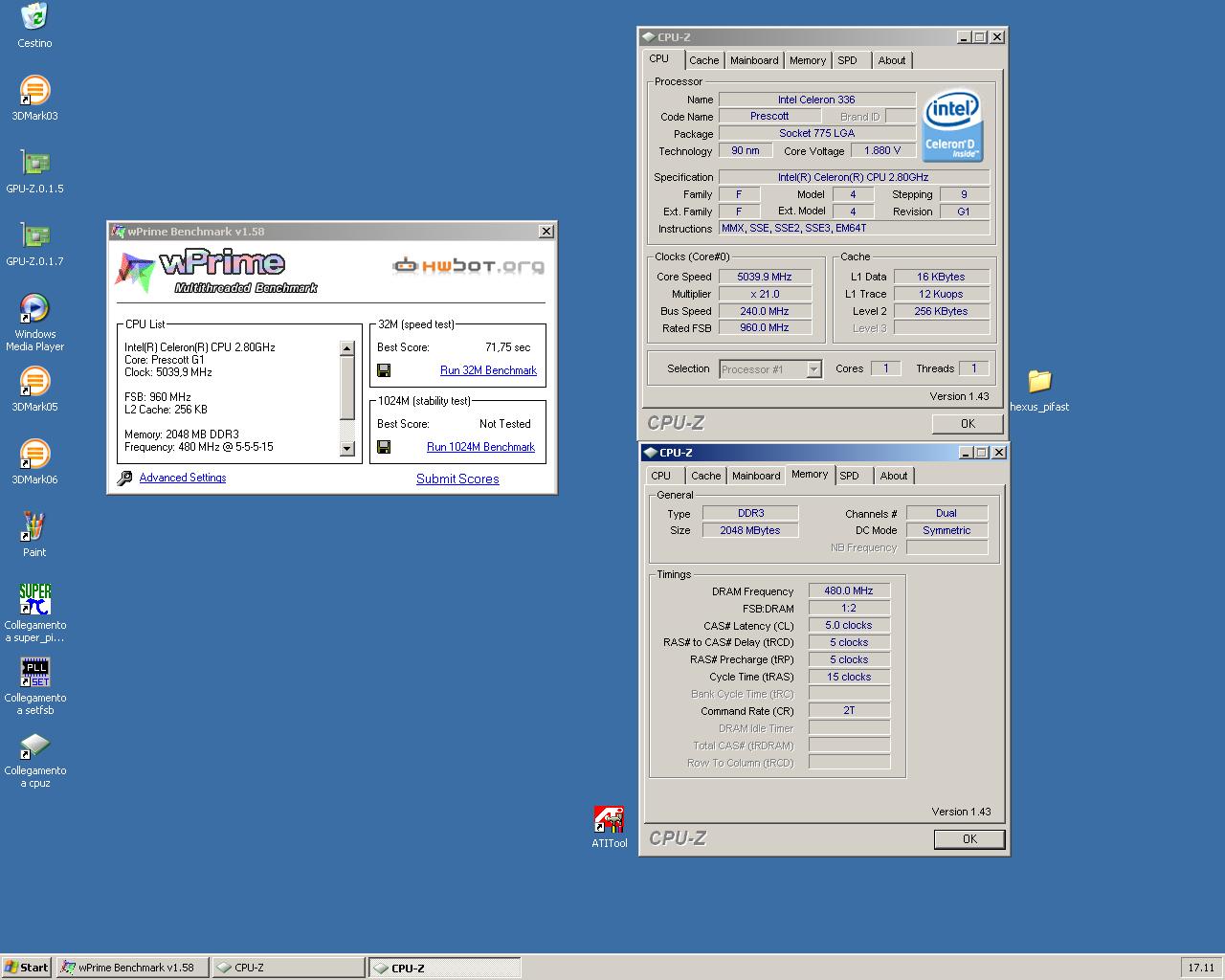
Task: Open the setfsb shortcut icon
Action: [x=34, y=672]
